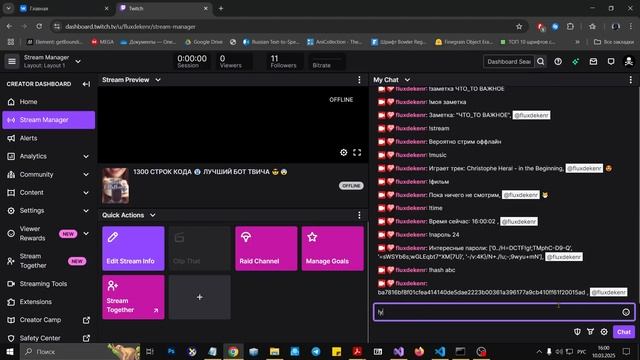Switch to the Twitch browser tab
640x360 pixels.
click(163, 8)
